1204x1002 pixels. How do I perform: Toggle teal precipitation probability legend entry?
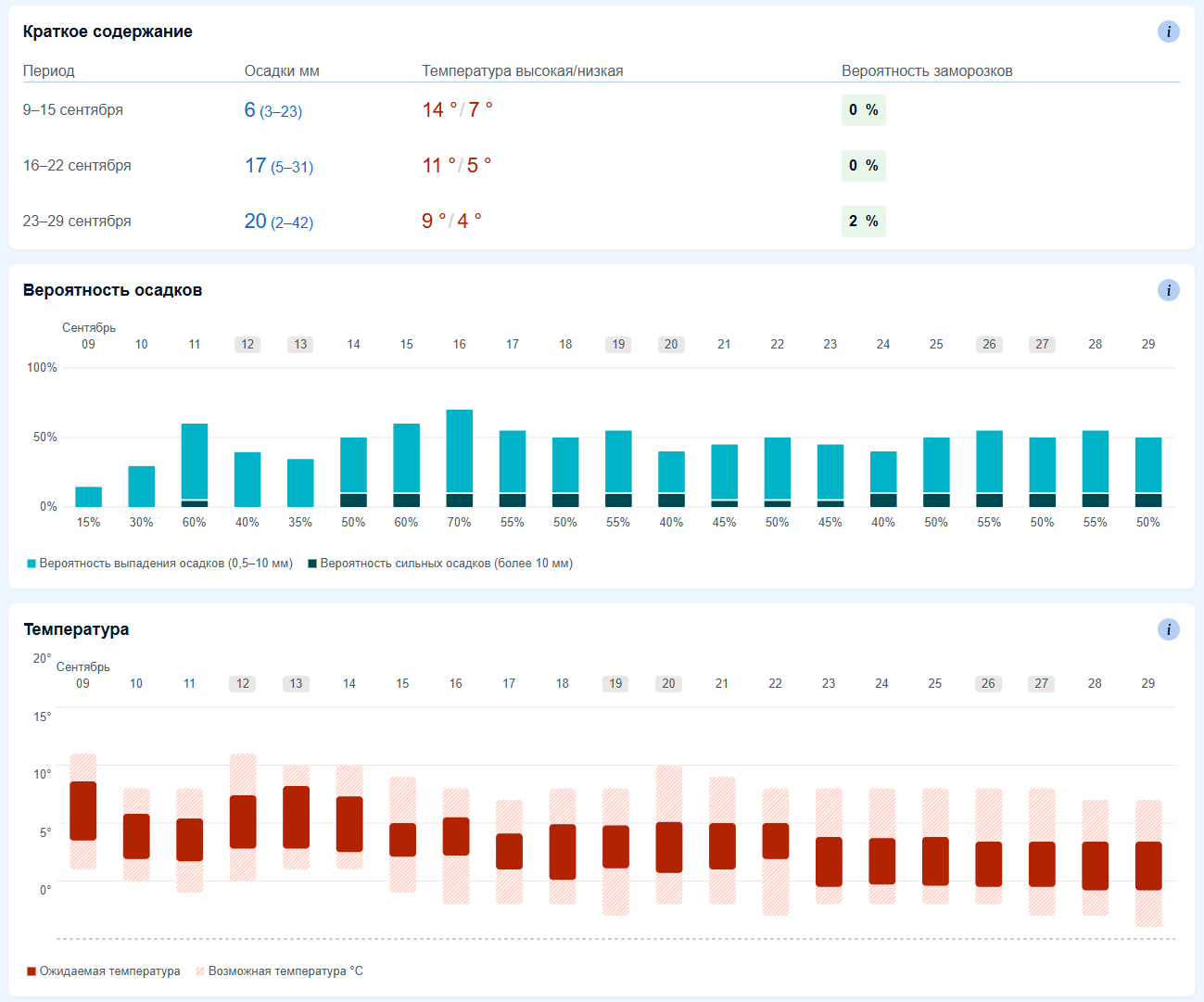coord(159,564)
